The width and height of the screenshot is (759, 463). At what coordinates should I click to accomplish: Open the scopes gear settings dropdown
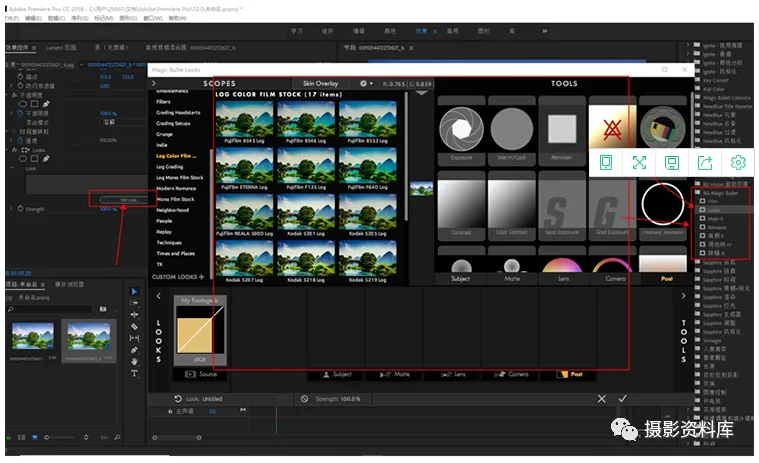[367, 84]
